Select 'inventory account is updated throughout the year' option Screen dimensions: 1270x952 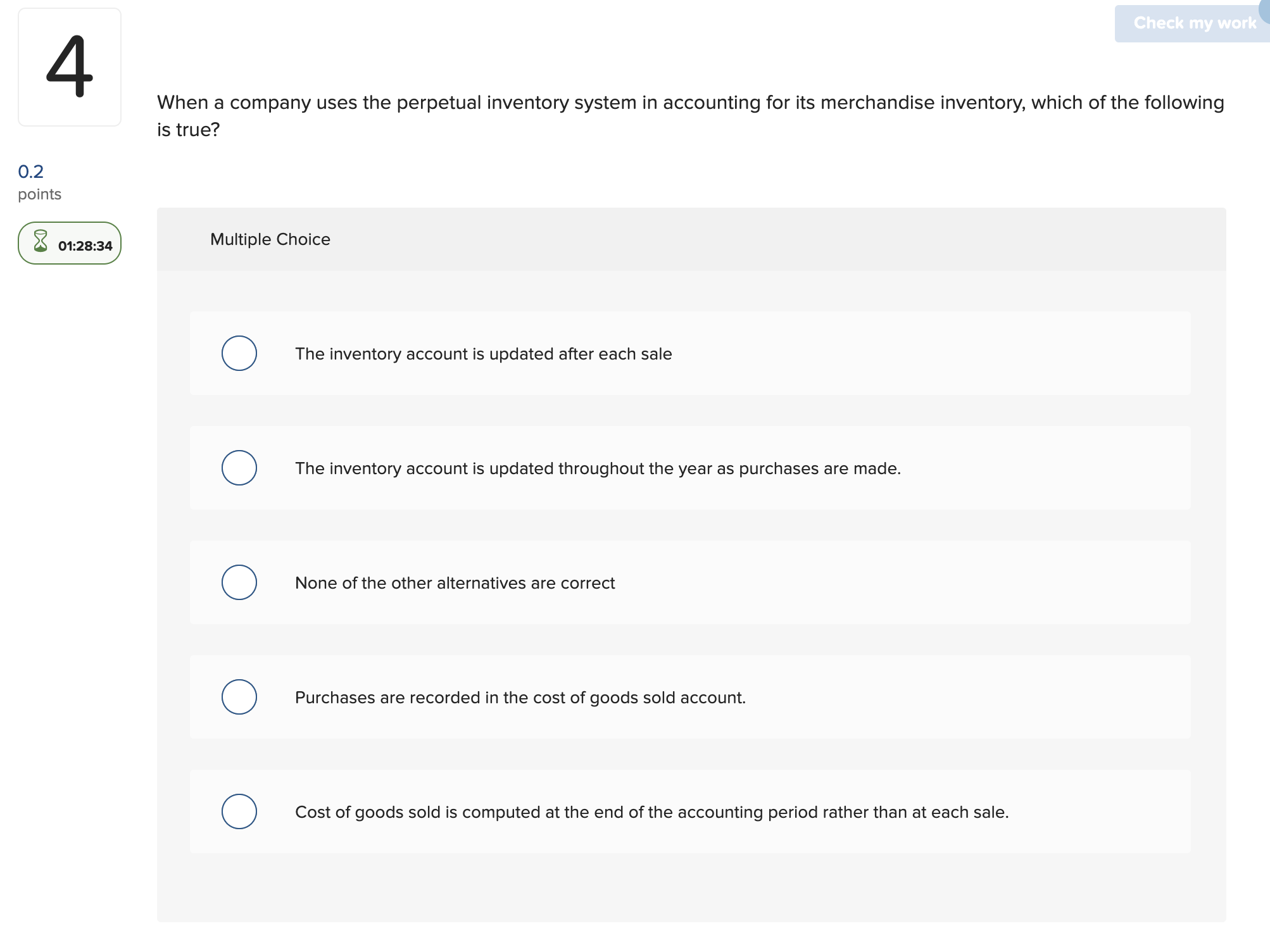coord(239,468)
